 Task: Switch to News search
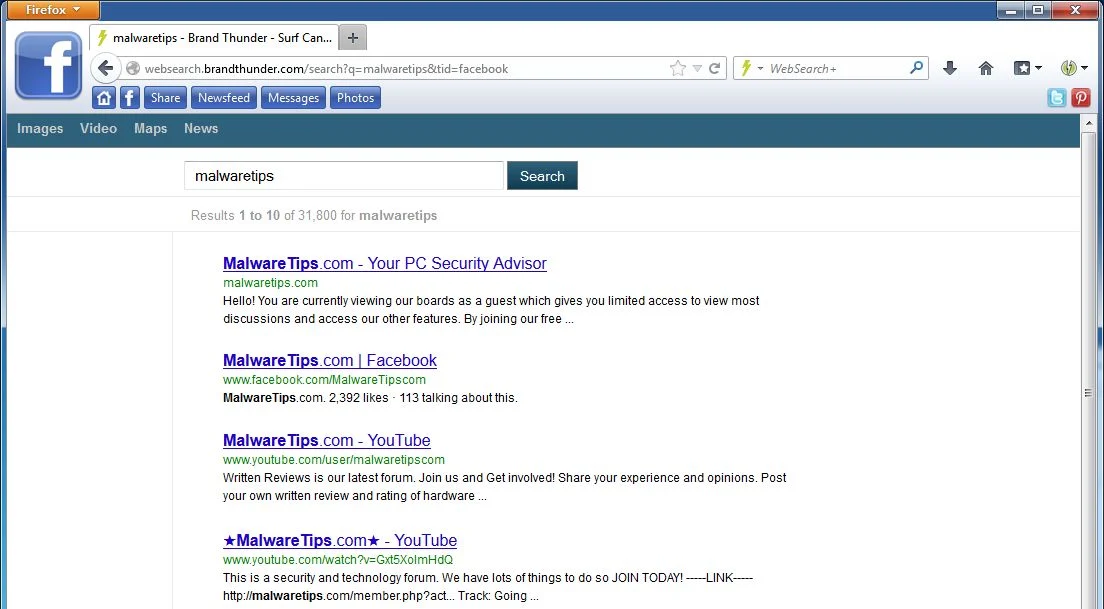201,129
